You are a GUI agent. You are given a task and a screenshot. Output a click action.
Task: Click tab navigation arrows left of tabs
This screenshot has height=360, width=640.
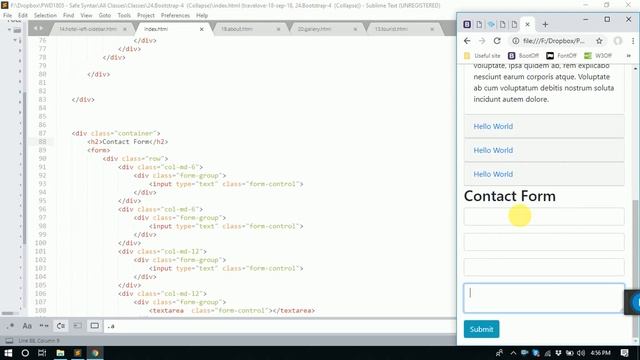[38, 29]
